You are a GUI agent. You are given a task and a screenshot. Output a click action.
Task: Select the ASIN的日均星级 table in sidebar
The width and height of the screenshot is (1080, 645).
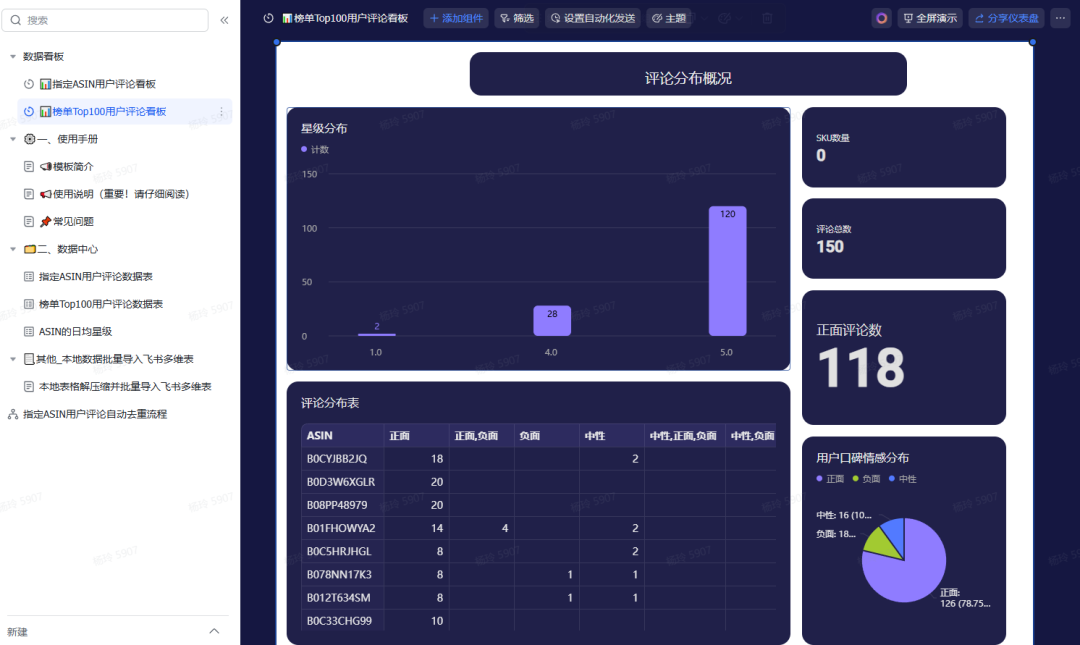click(75, 331)
